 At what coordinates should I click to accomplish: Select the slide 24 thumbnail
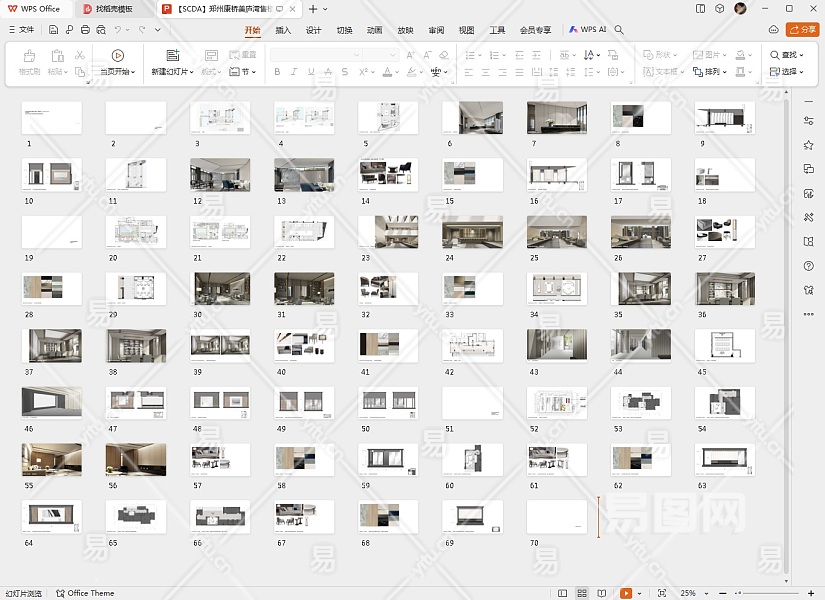(472, 232)
